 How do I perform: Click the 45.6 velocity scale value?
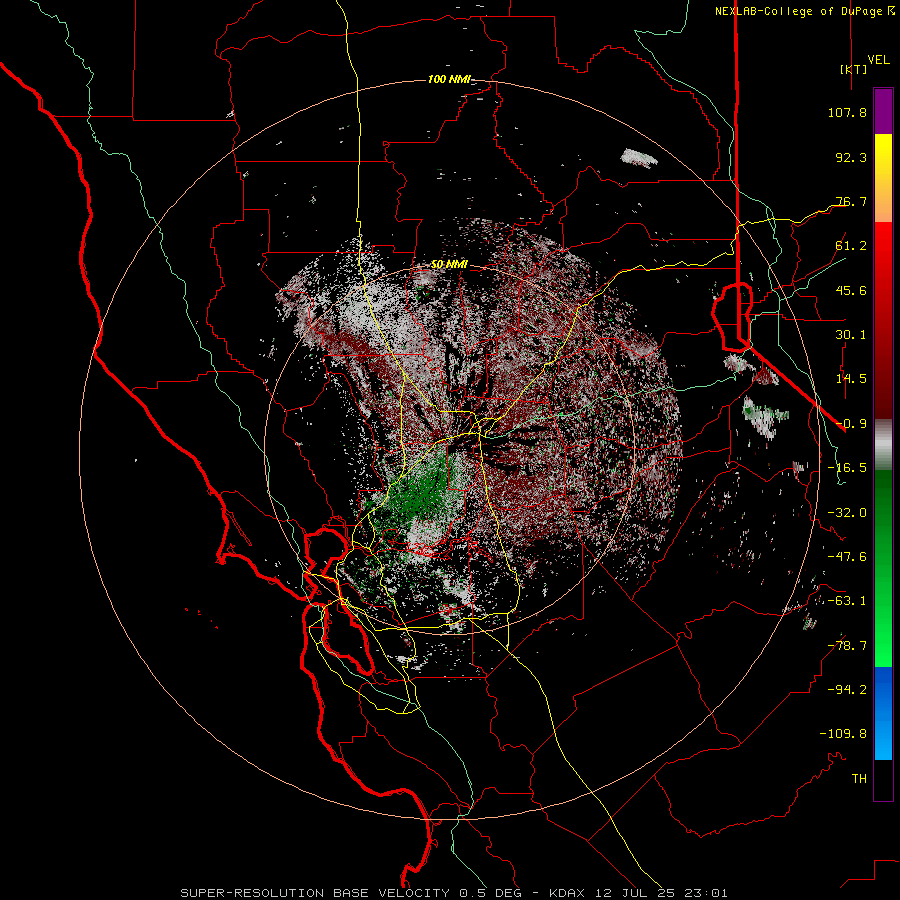(x=851, y=290)
